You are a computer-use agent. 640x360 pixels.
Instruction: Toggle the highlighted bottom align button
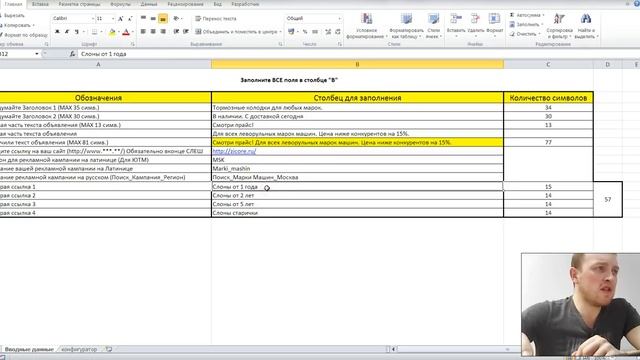click(x=163, y=19)
